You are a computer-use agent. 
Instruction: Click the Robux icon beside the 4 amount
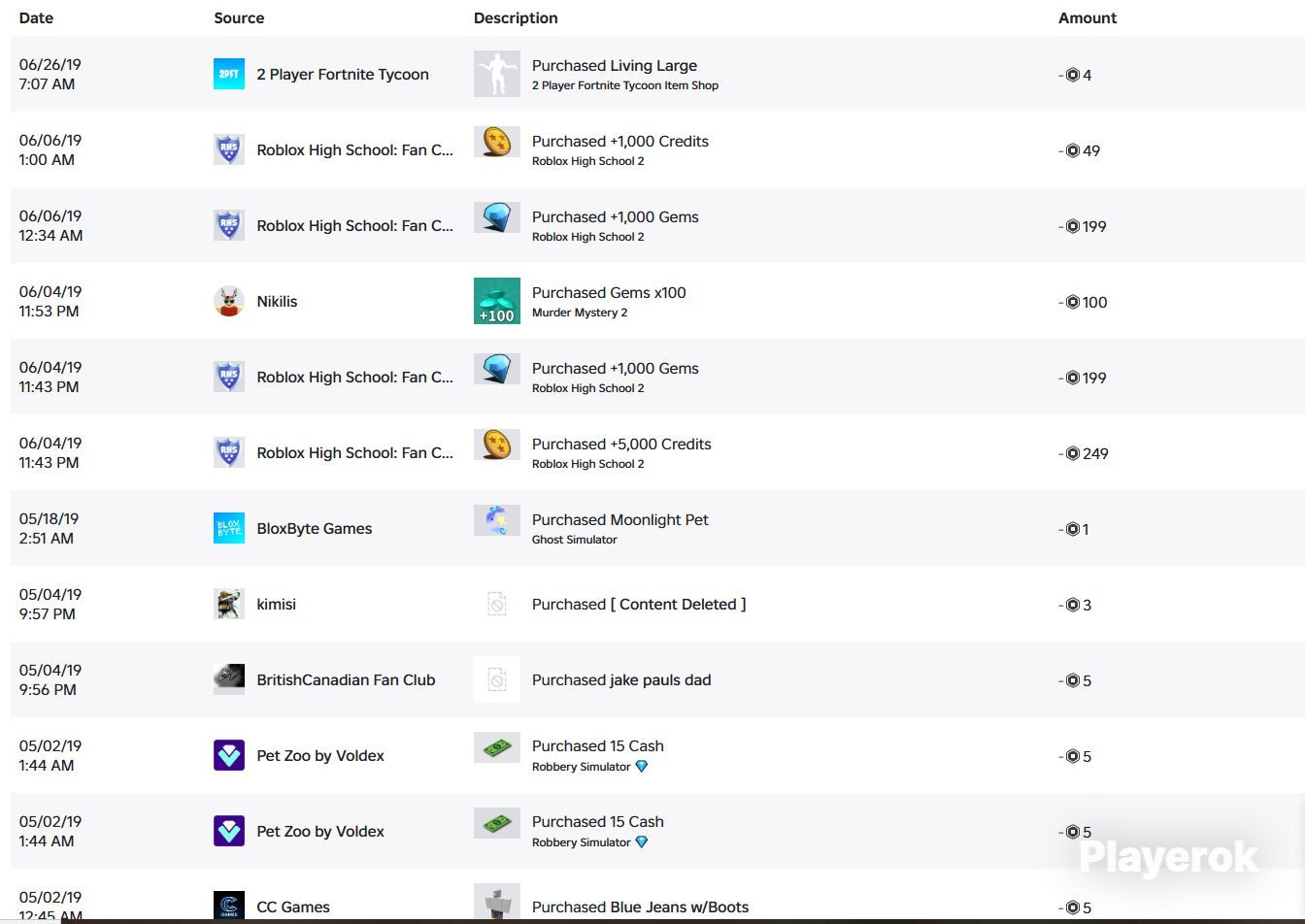coord(1073,75)
